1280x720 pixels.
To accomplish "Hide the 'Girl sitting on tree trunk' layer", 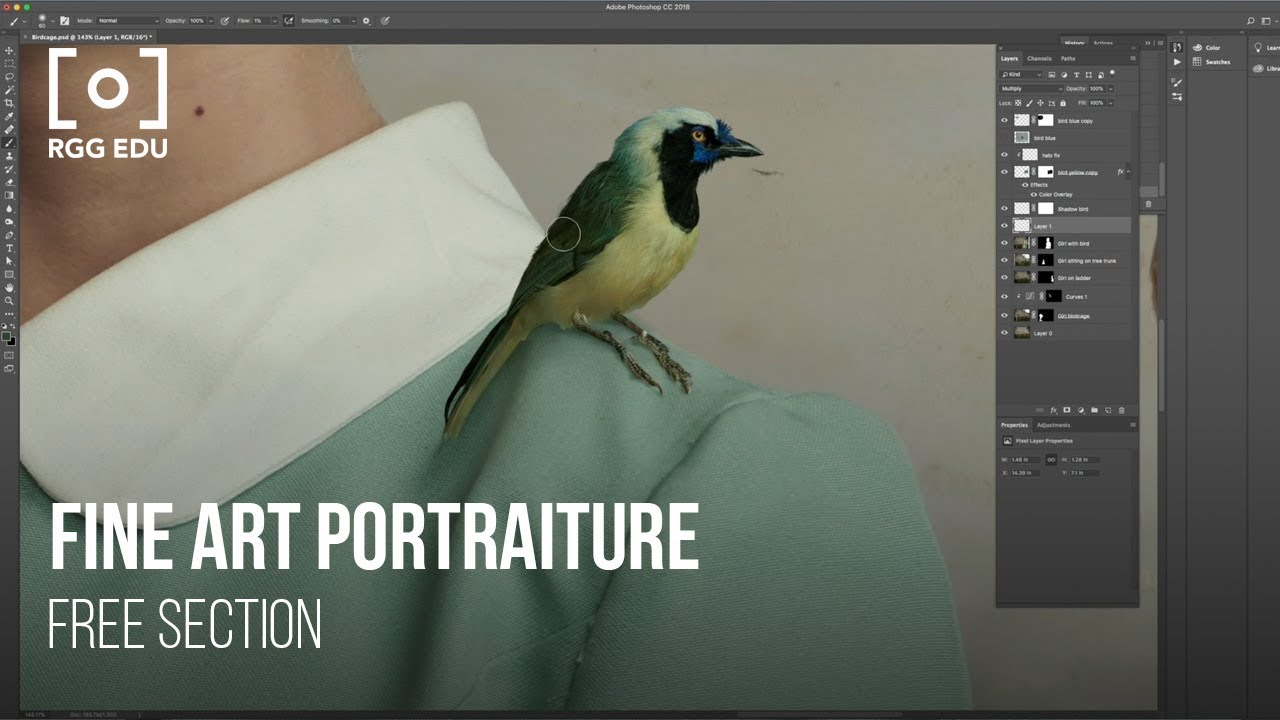I will [x=1005, y=260].
